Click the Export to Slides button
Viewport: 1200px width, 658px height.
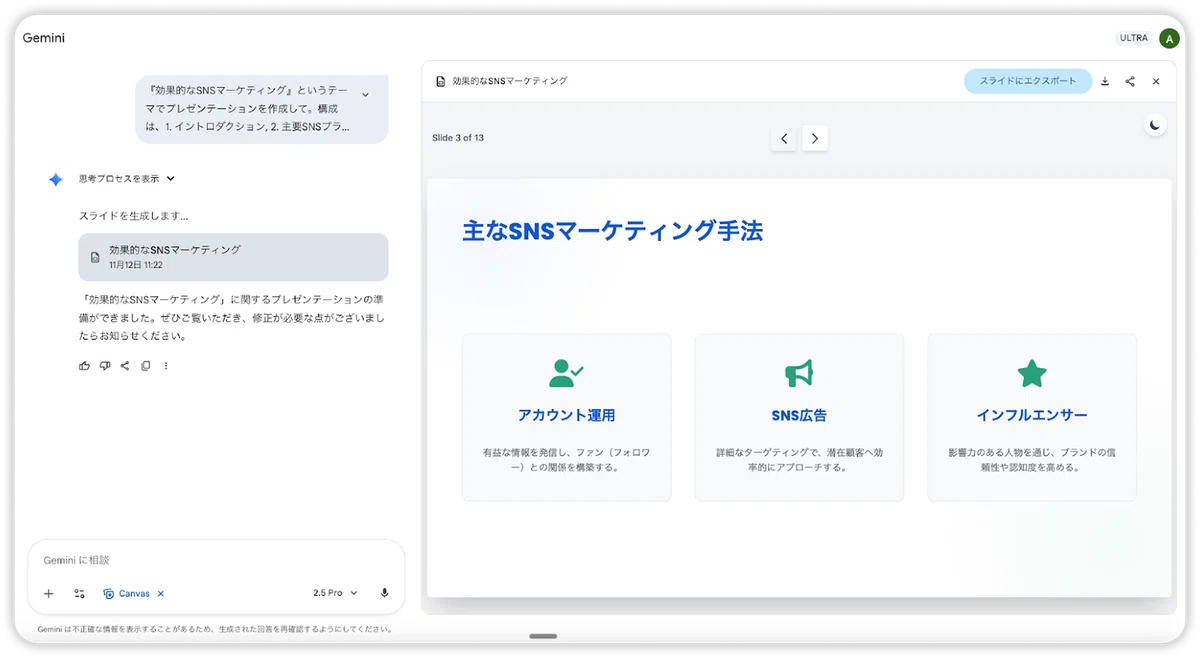(1028, 81)
